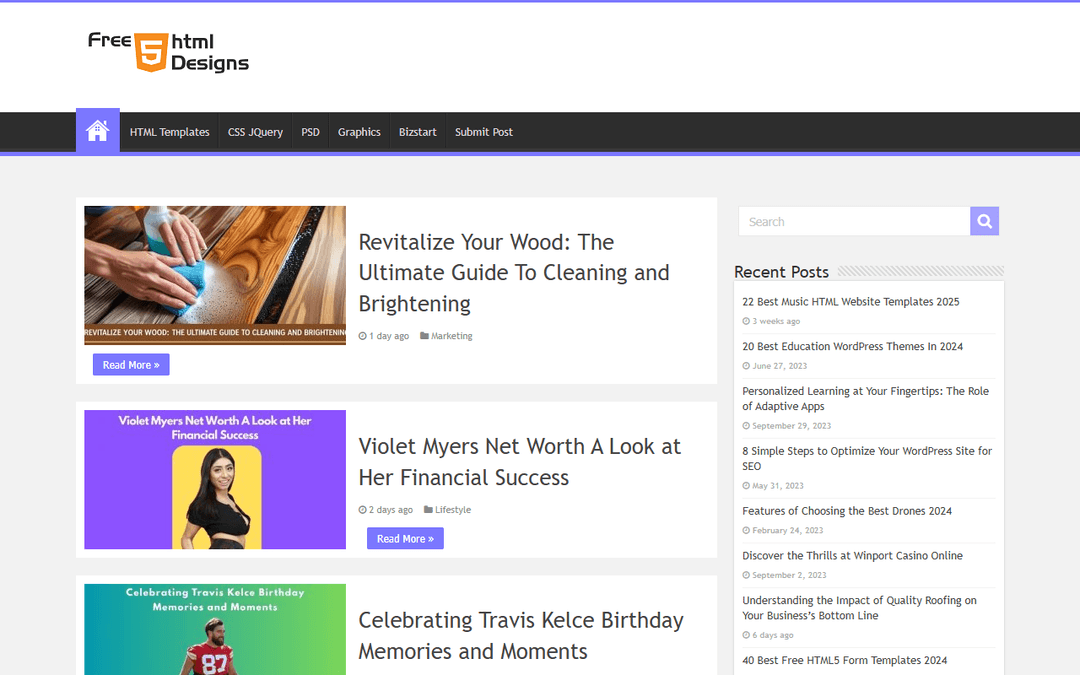Click the 'May 31, 2023' date text
Screen dimensions: 1080x675
pyautogui.click(x=778, y=486)
